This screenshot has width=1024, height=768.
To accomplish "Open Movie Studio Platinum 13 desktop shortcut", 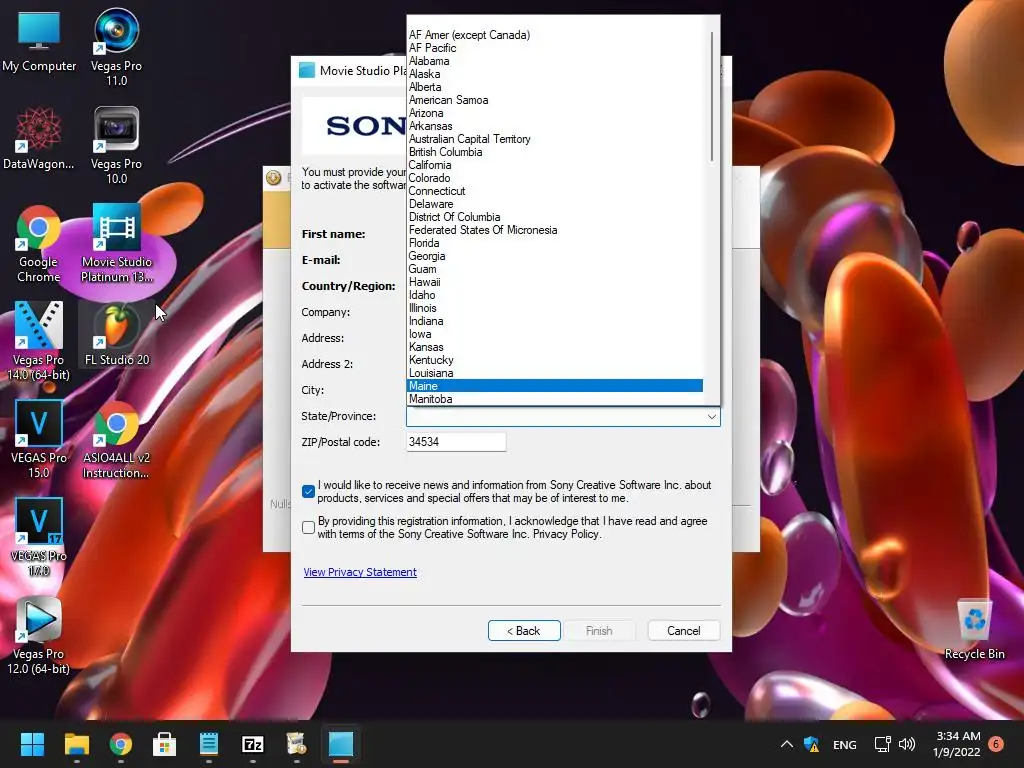I will (116, 243).
